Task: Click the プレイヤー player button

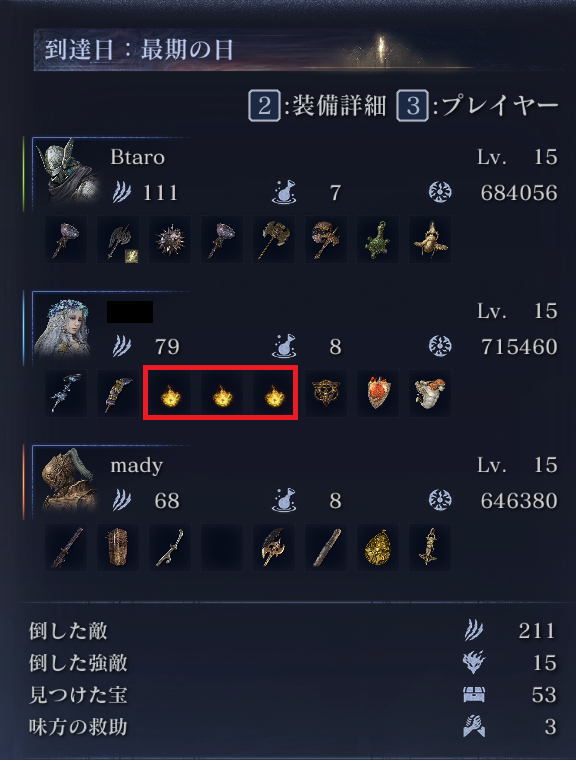Action: coord(477,105)
